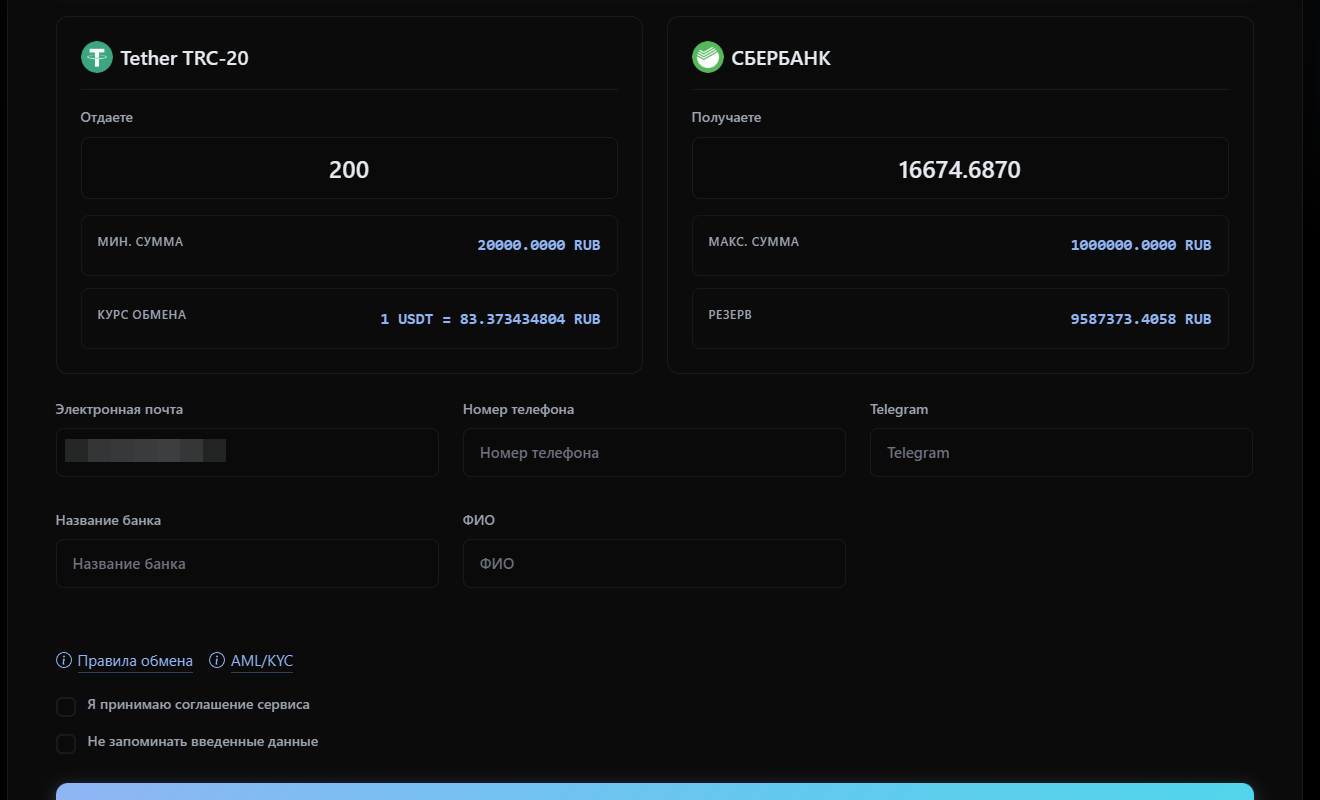Enable the Не запоминать введенные данные checkbox

[66, 743]
